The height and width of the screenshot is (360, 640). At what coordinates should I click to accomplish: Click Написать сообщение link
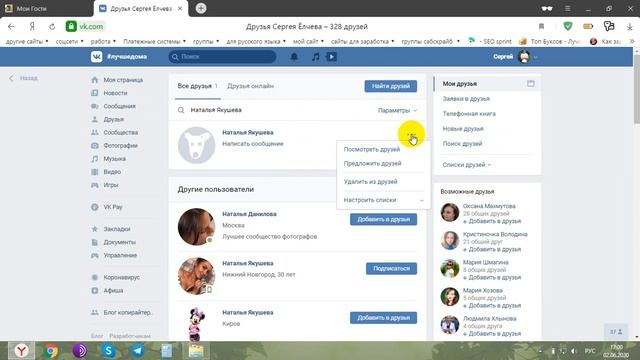pyautogui.click(x=253, y=144)
